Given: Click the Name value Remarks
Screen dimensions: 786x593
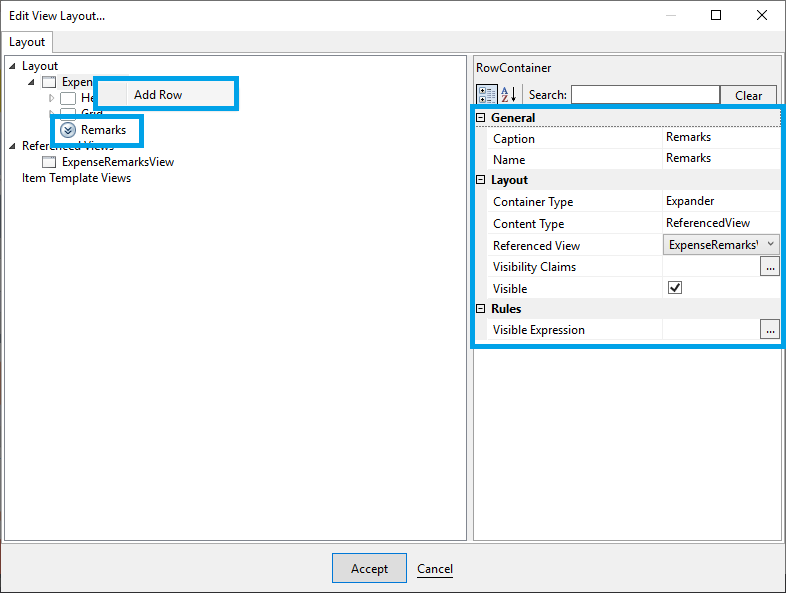Looking at the screenshot, I should click(x=688, y=158).
